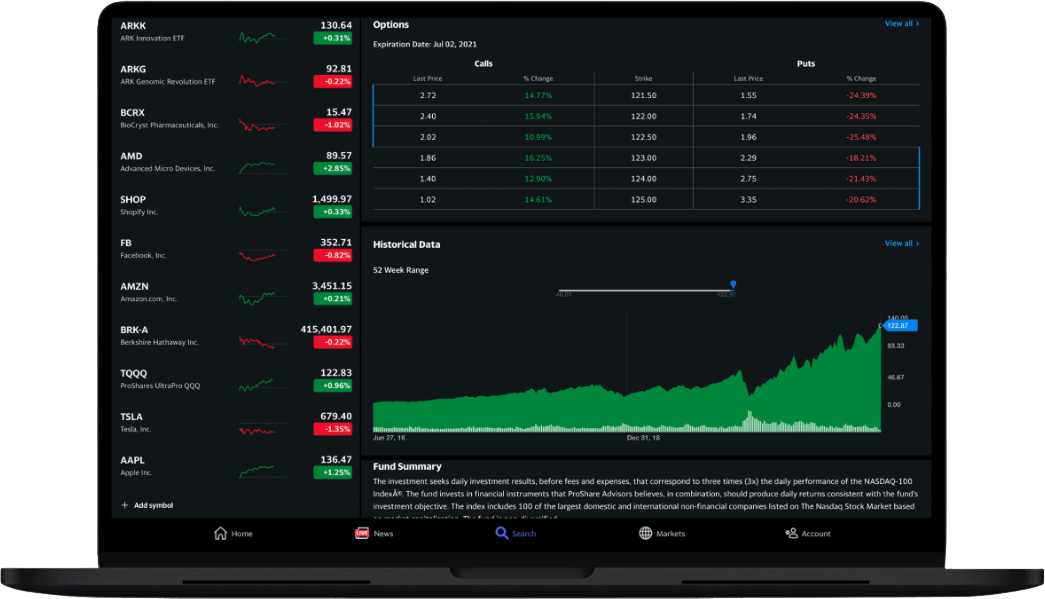Click the Fund Summary heading
Viewport: 1045px width, 599px height.
[x=407, y=466]
